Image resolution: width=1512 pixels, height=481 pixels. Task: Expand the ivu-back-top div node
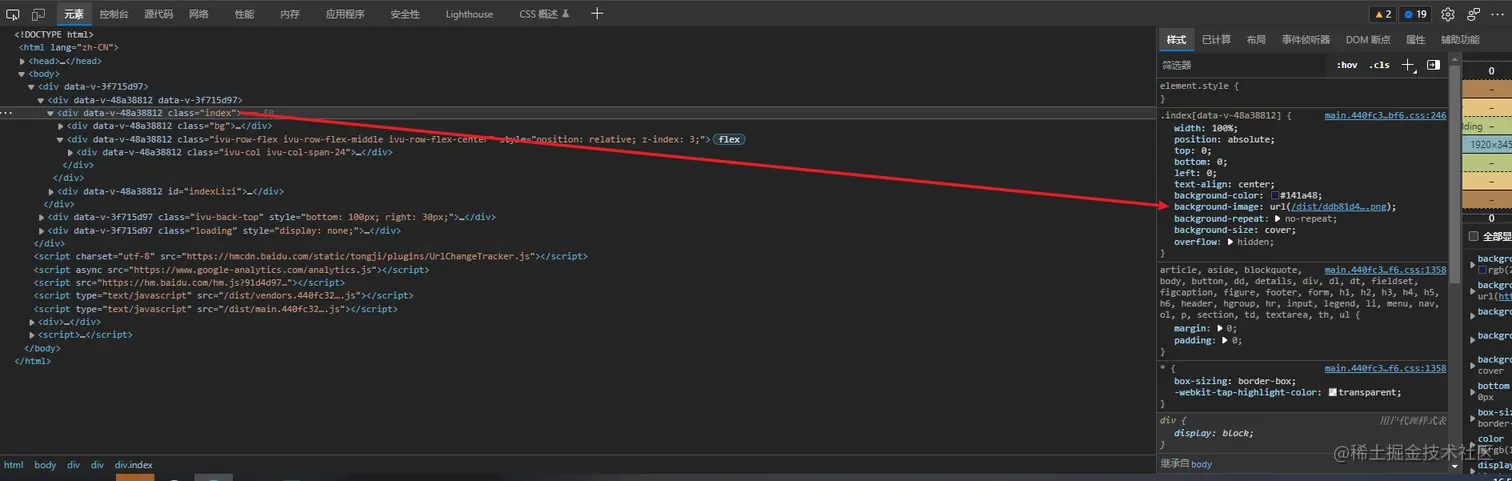pos(42,217)
